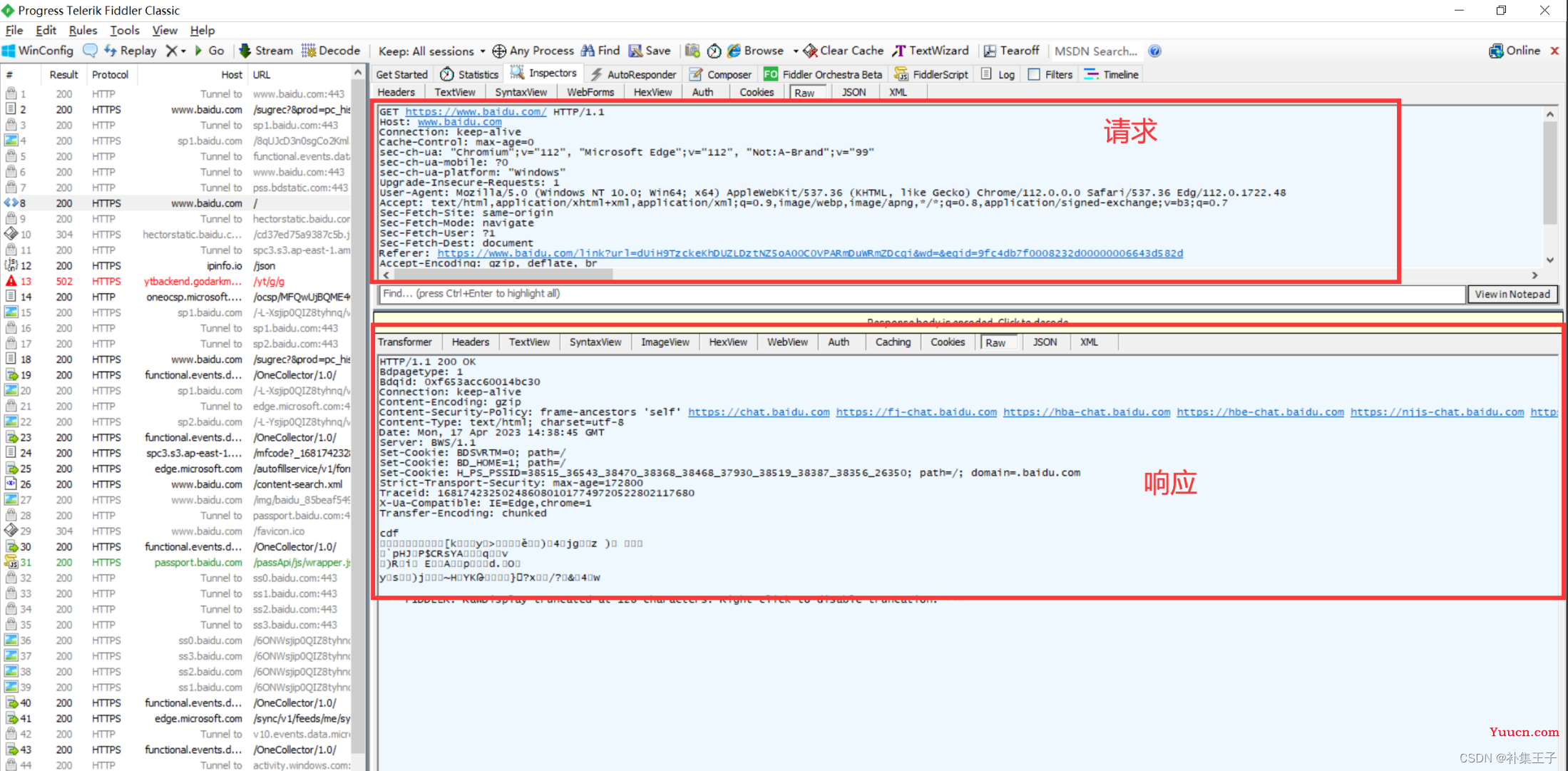
Task: Open the Browse button
Action: coord(756,51)
